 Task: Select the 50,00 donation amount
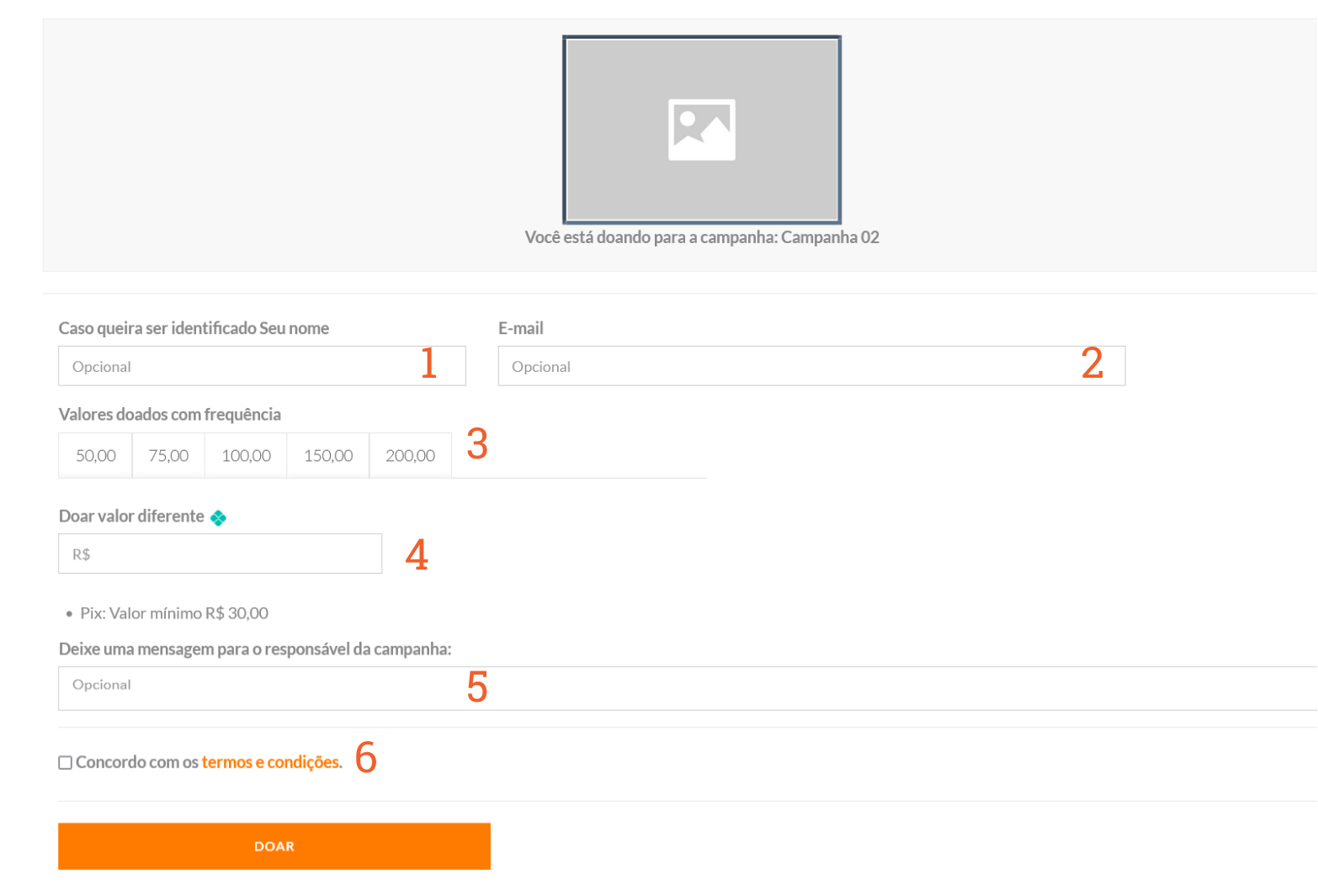[x=95, y=456]
